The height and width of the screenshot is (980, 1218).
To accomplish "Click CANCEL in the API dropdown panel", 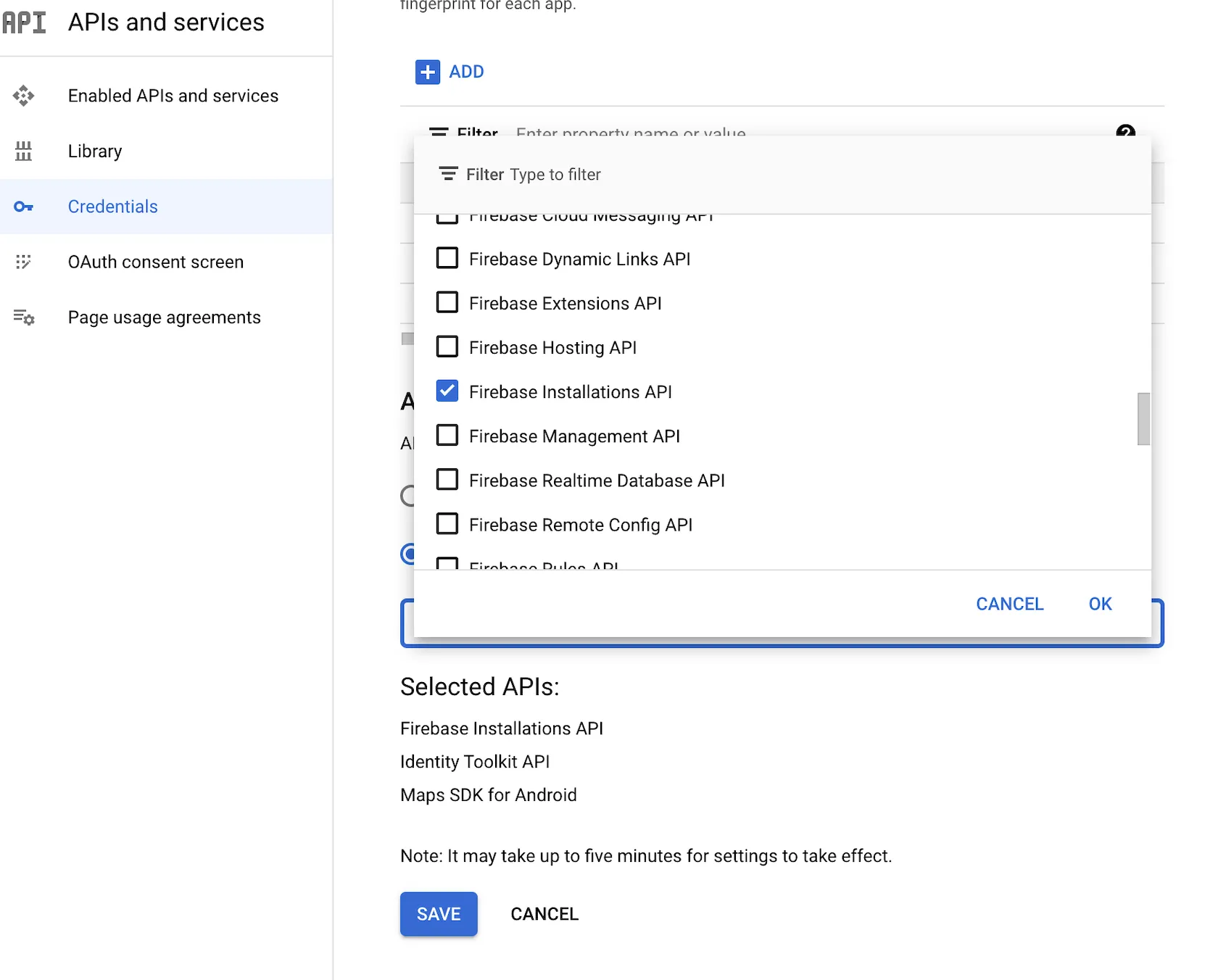I will pos(1009,604).
